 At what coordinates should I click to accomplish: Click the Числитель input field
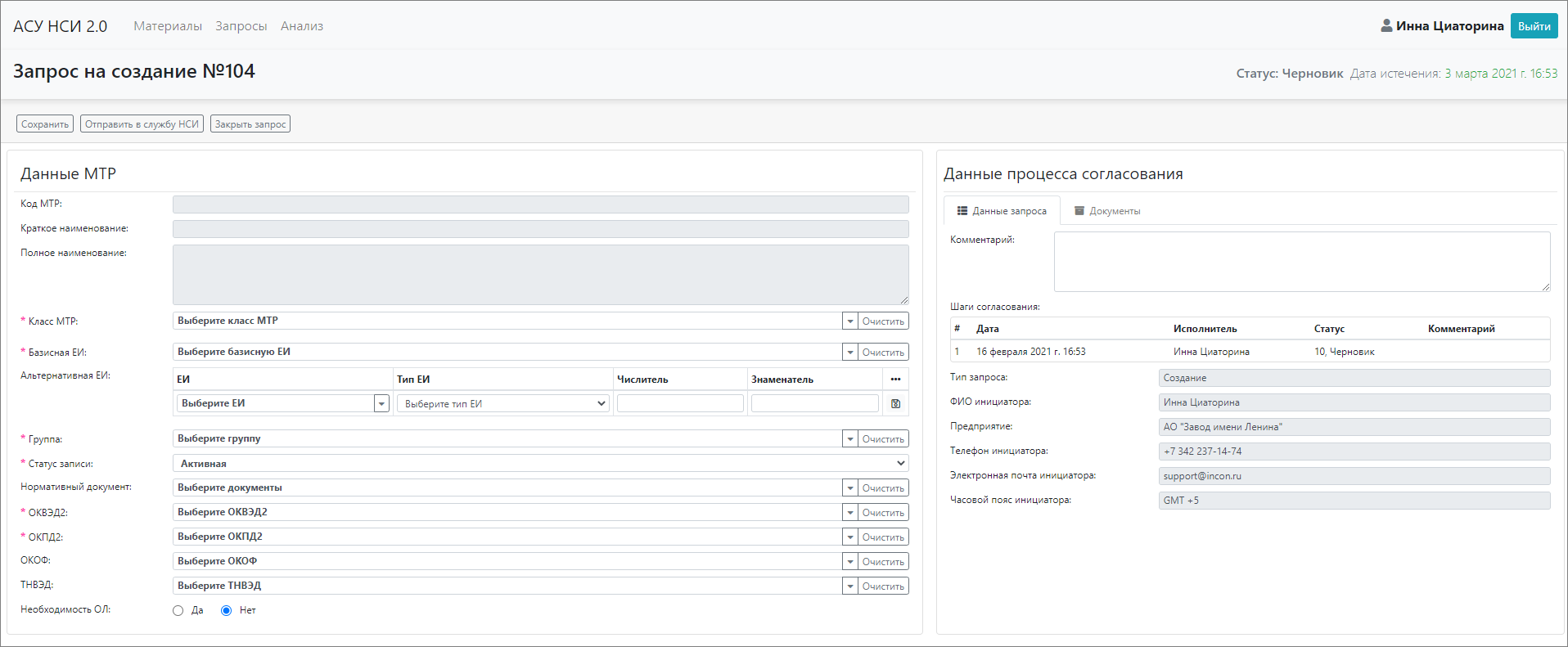pyautogui.click(x=680, y=403)
